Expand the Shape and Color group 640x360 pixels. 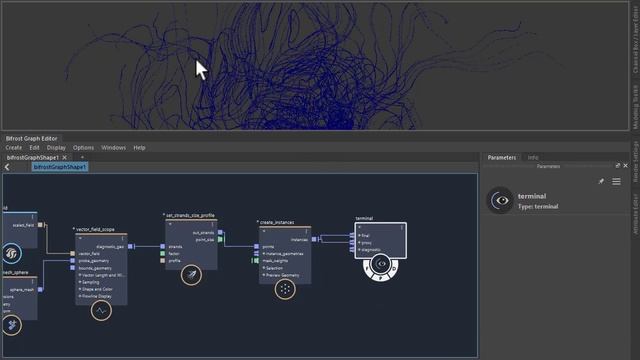tap(80, 289)
